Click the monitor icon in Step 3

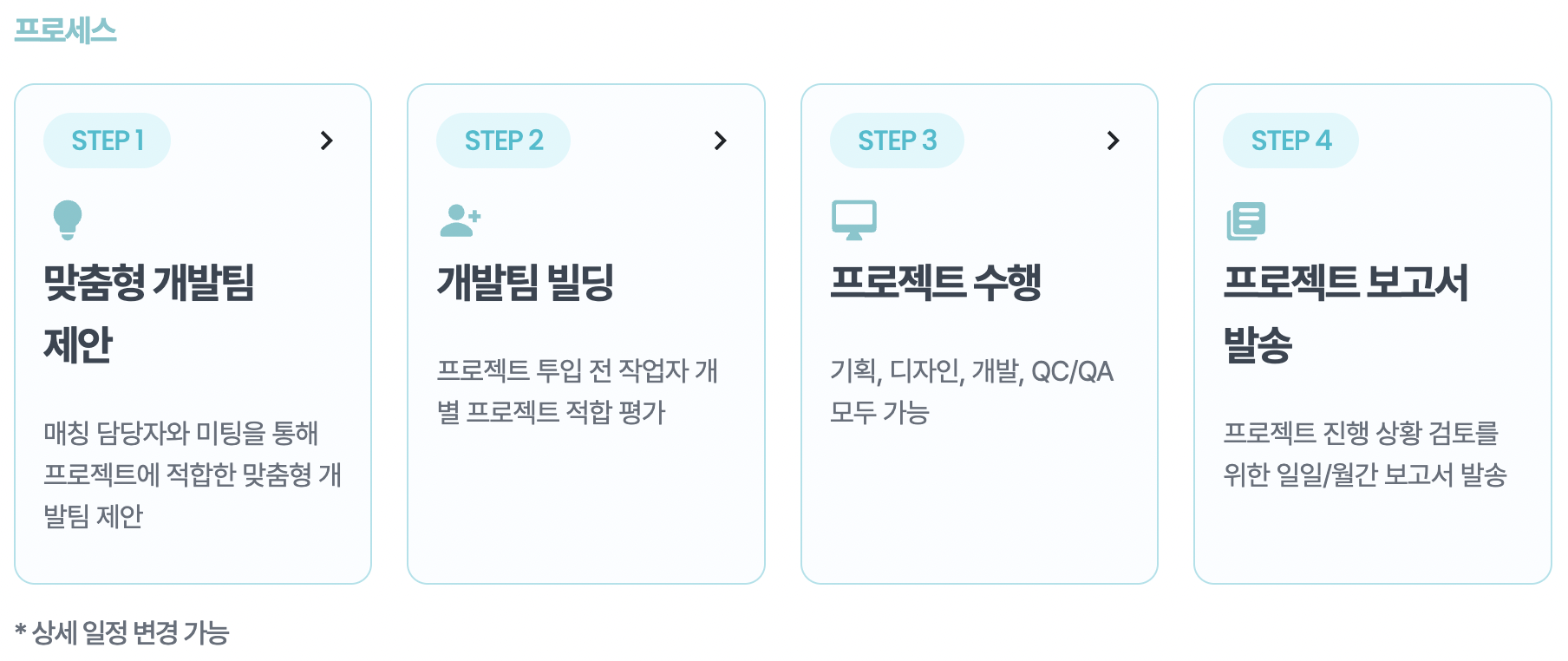[x=854, y=220]
